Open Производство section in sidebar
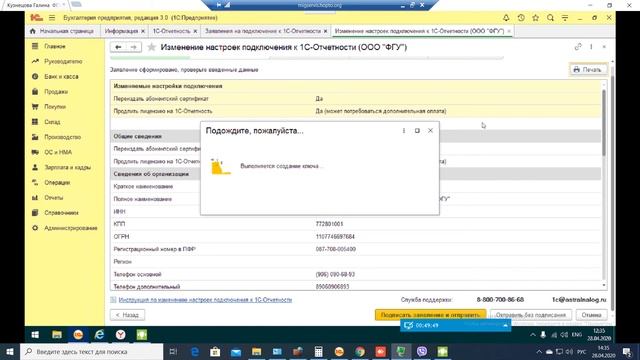The height and width of the screenshot is (360, 640). tap(62, 137)
